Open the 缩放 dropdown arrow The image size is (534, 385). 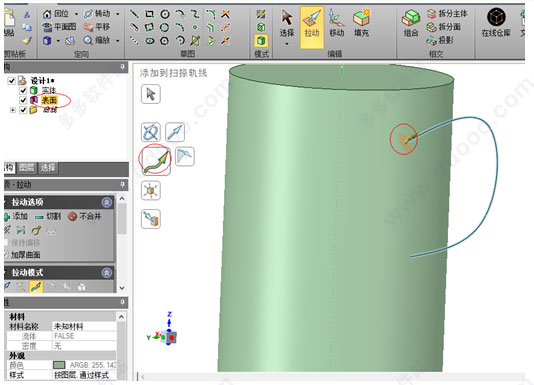[x=118, y=41]
